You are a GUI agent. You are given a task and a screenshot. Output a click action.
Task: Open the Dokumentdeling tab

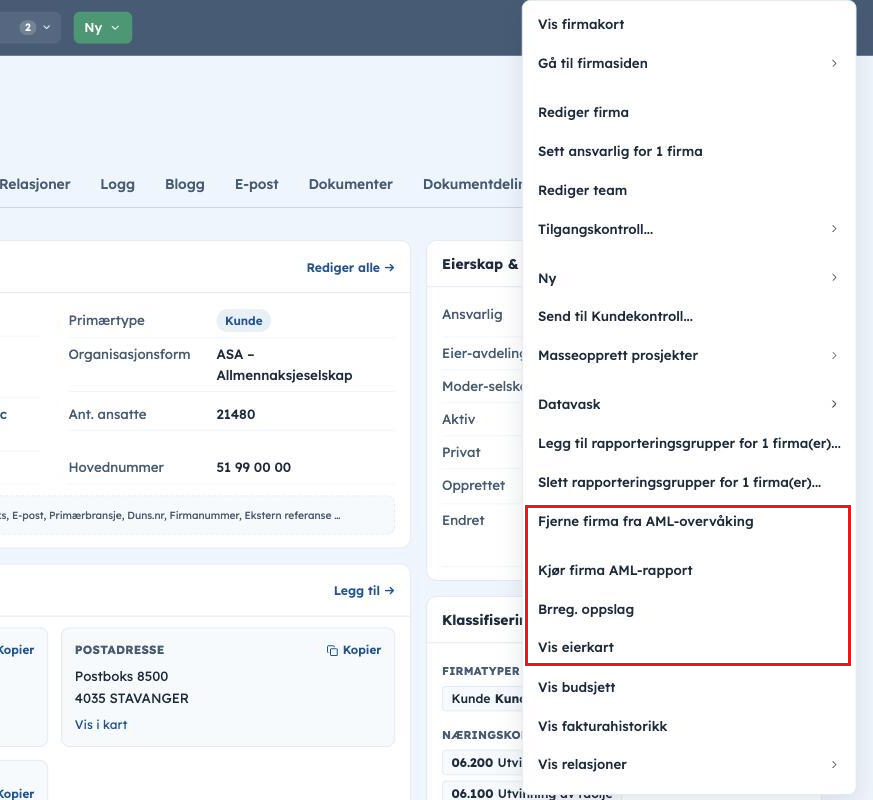[x=473, y=184]
